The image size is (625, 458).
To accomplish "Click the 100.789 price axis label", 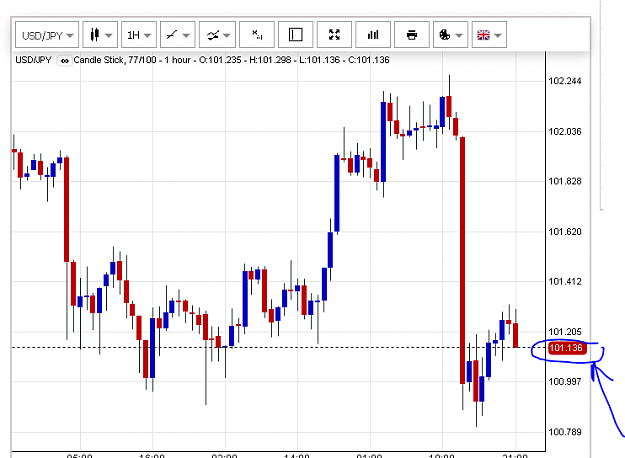I will 565,432.
